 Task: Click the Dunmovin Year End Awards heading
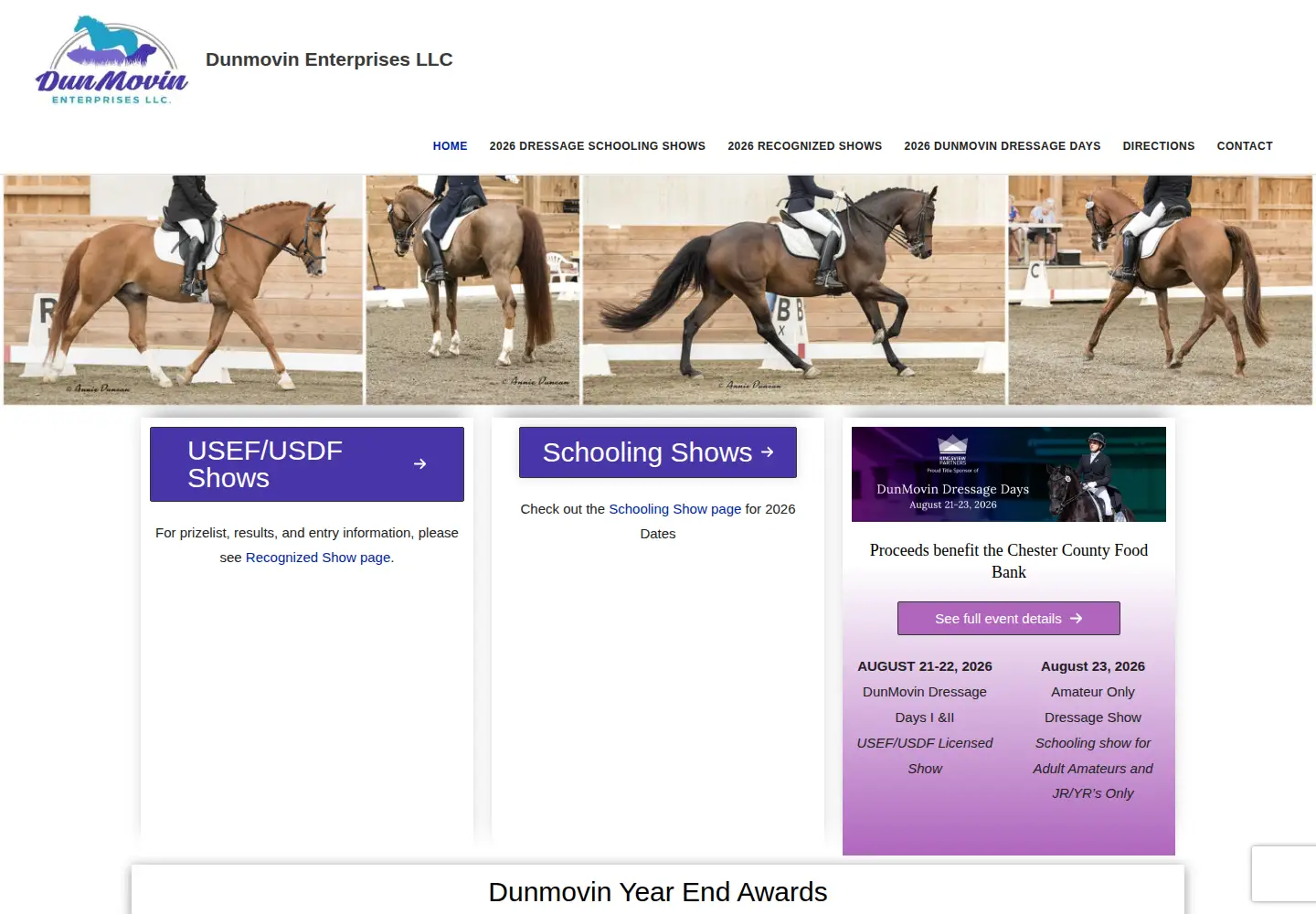(658, 892)
